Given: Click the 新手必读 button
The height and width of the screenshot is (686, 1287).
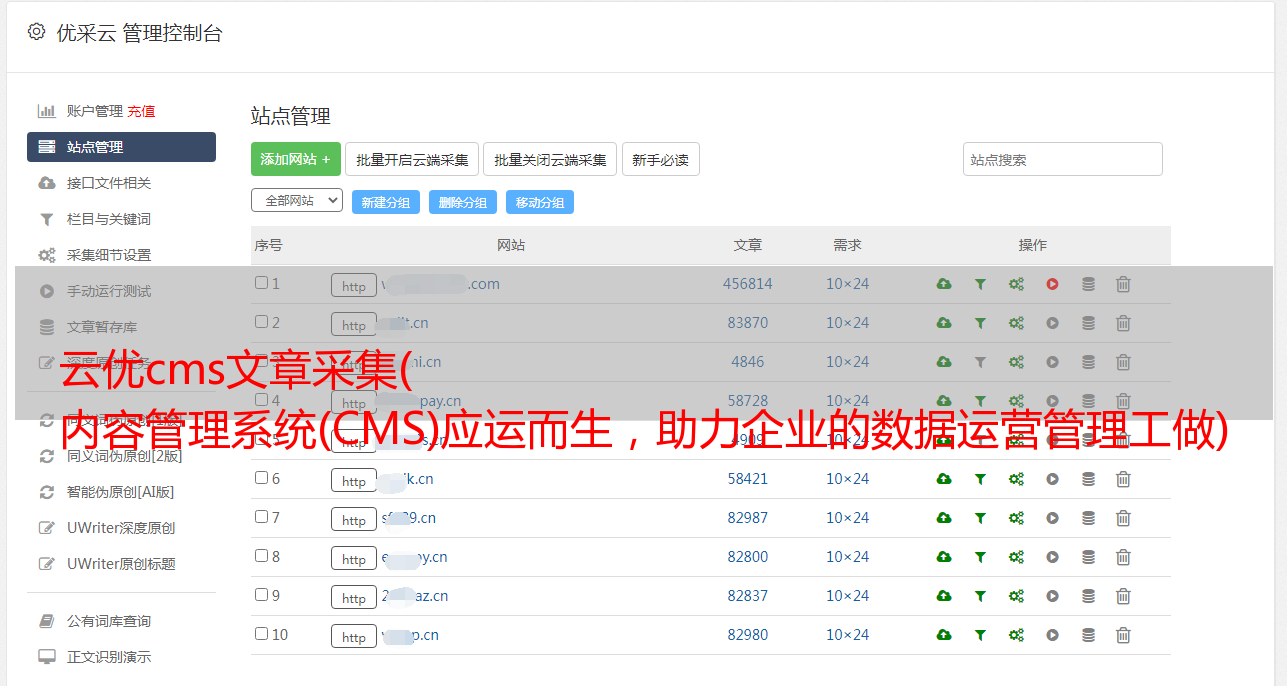Looking at the screenshot, I should point(660,159).
